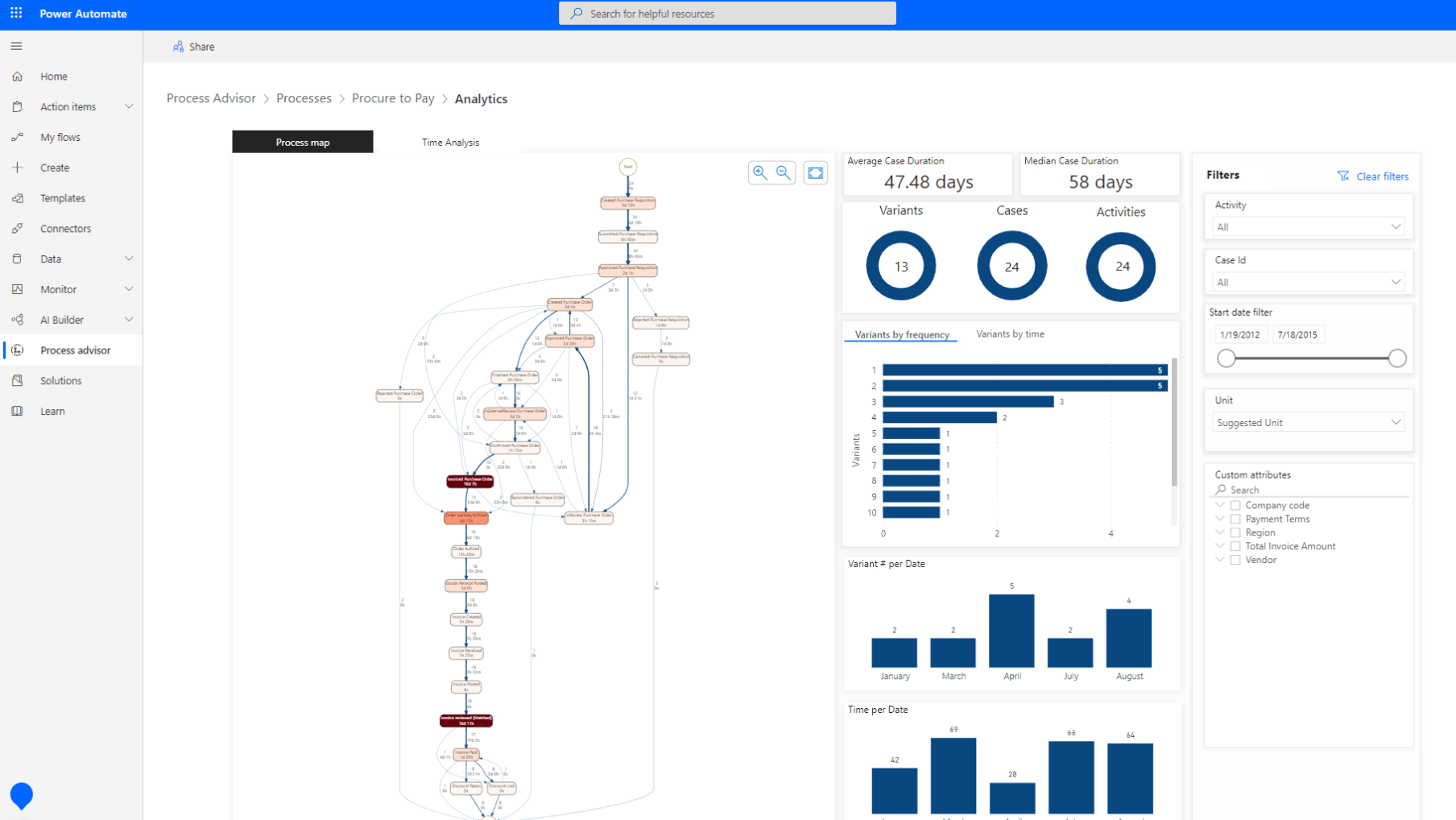Click the Search for helpful resources field
Viewport: 1456px width, 820px height.
point(727,14)
